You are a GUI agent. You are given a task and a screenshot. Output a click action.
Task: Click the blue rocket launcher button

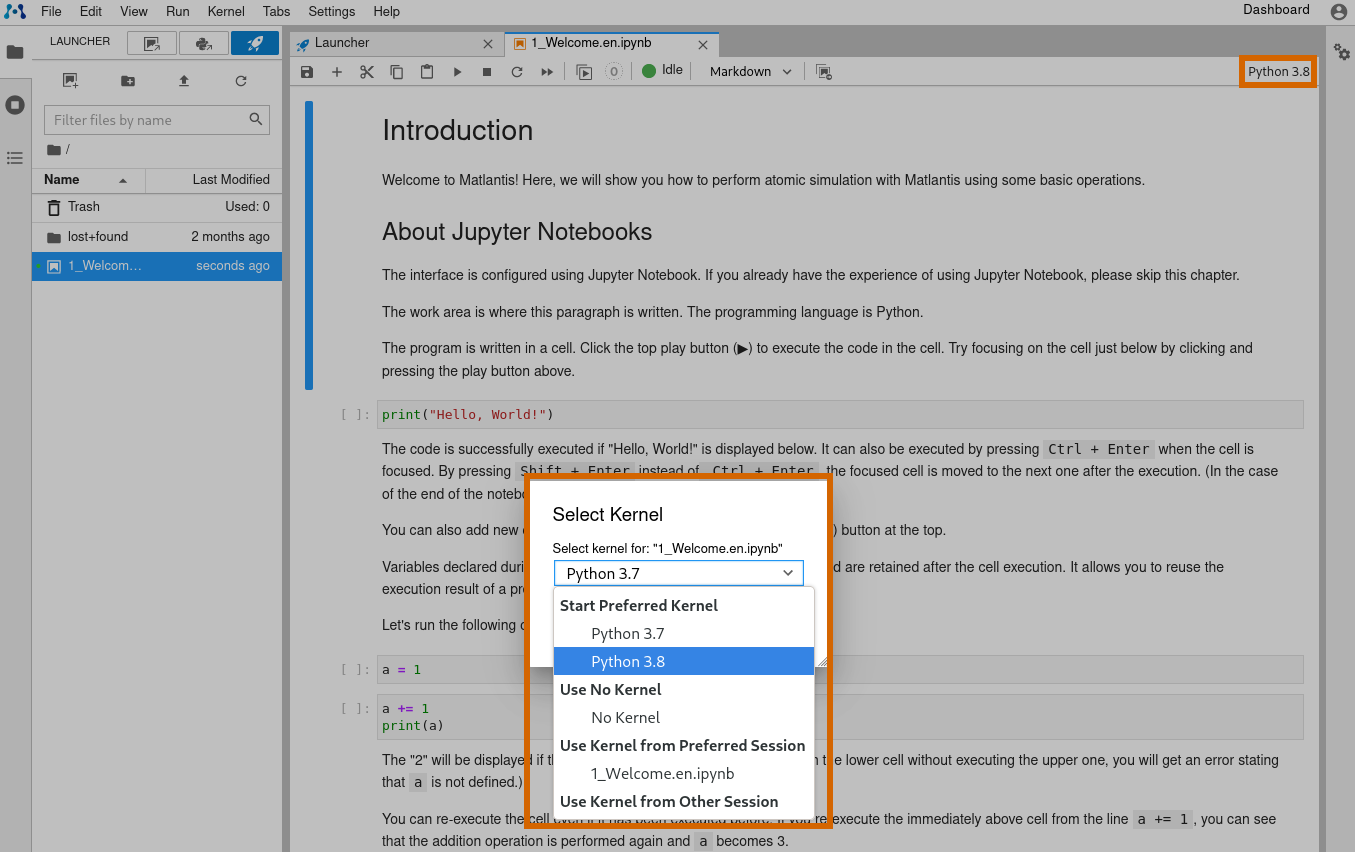[x=255, y=43]
